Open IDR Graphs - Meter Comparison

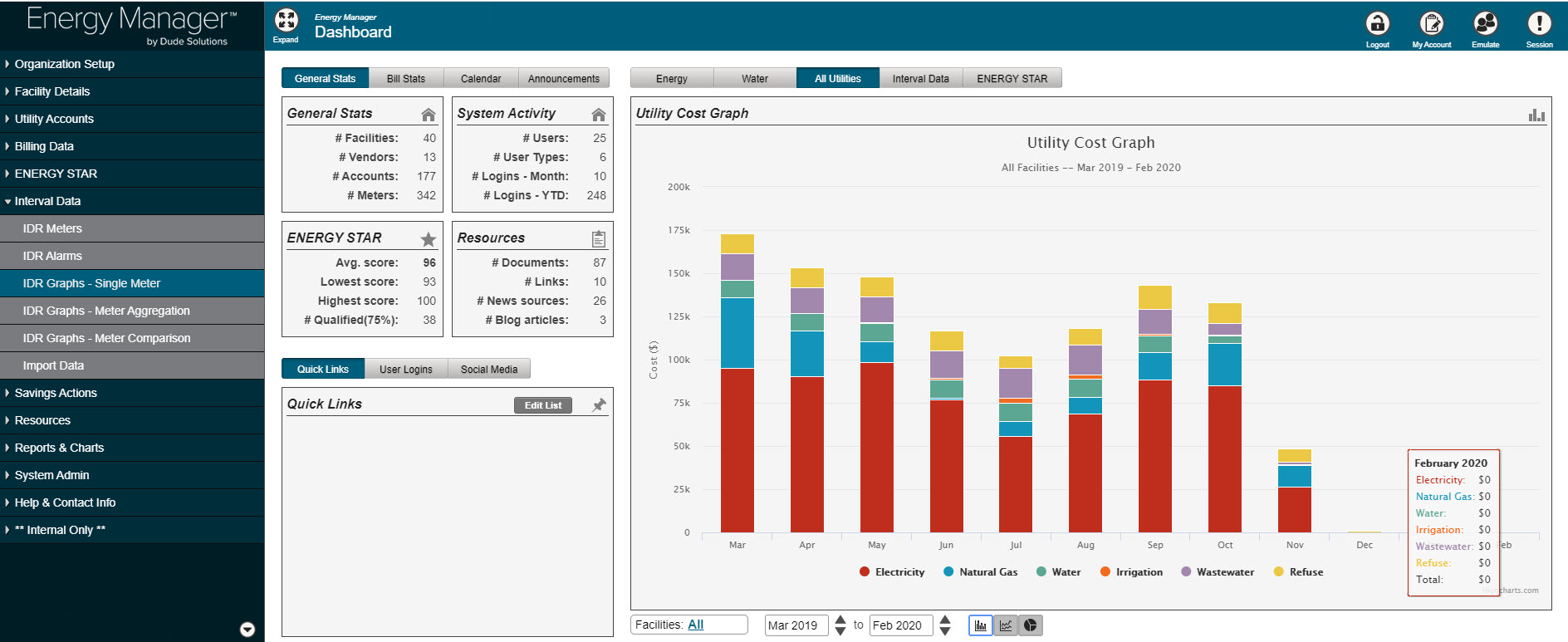[132, 338]
